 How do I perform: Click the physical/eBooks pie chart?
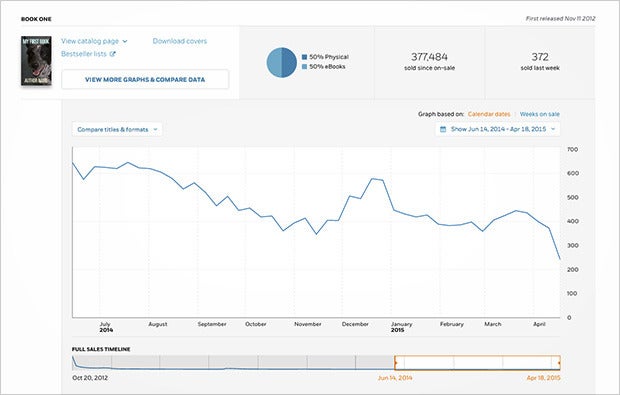pyautogui.click(x=282, y=62)
